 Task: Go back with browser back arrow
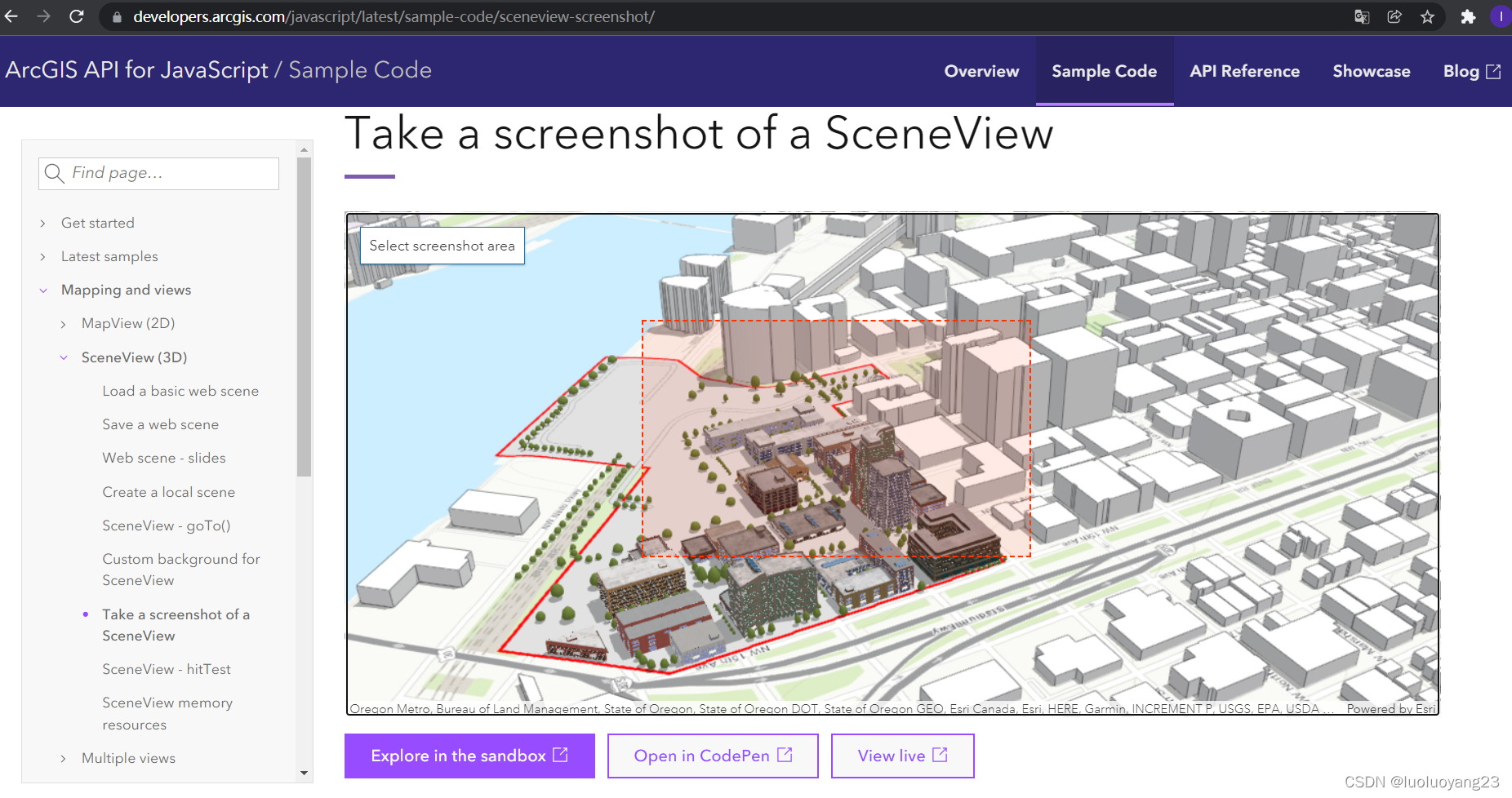pos(11,16)
